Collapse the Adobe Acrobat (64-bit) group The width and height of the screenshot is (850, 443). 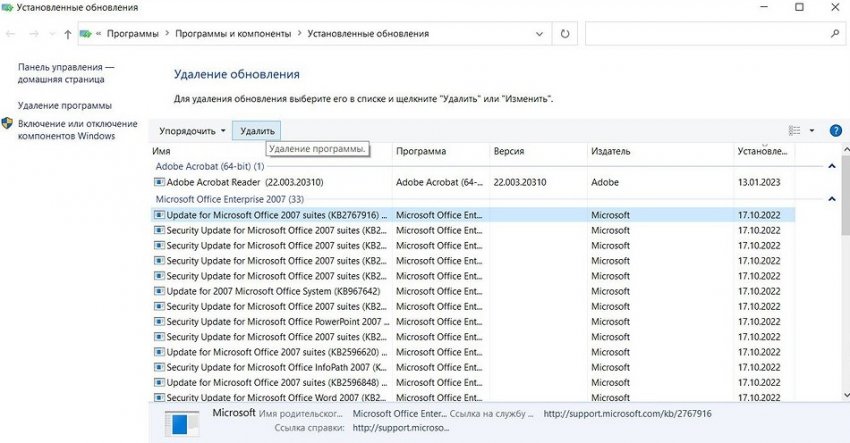(x=832, y=166)
